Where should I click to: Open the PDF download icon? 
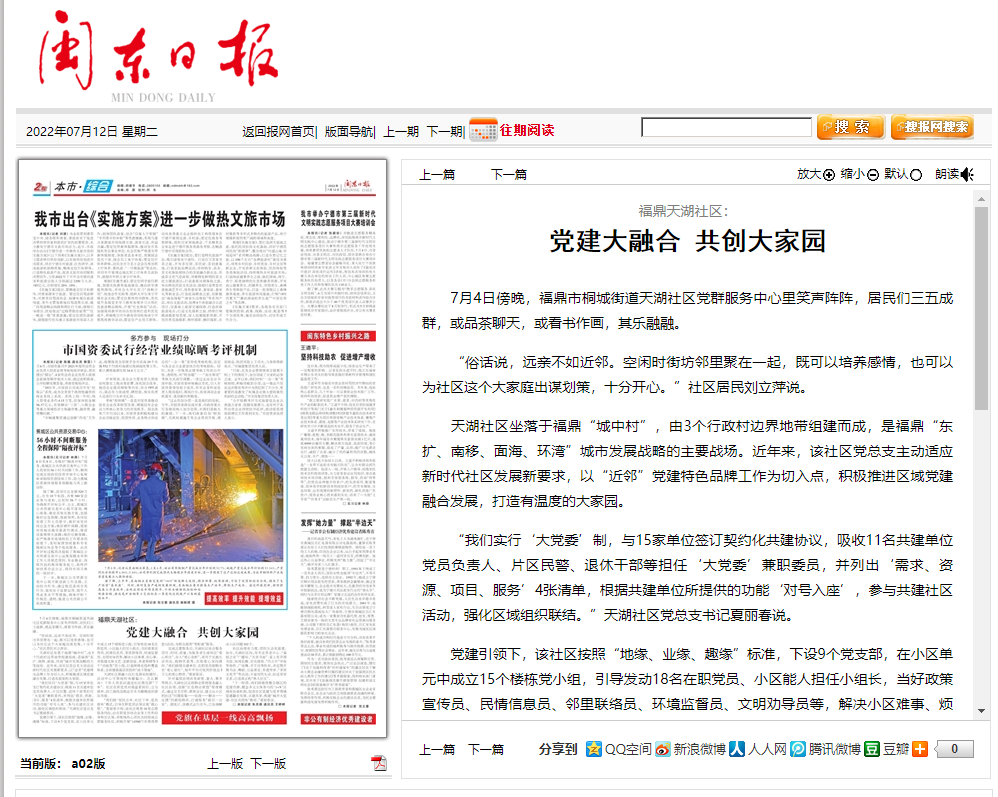(379, 764)
